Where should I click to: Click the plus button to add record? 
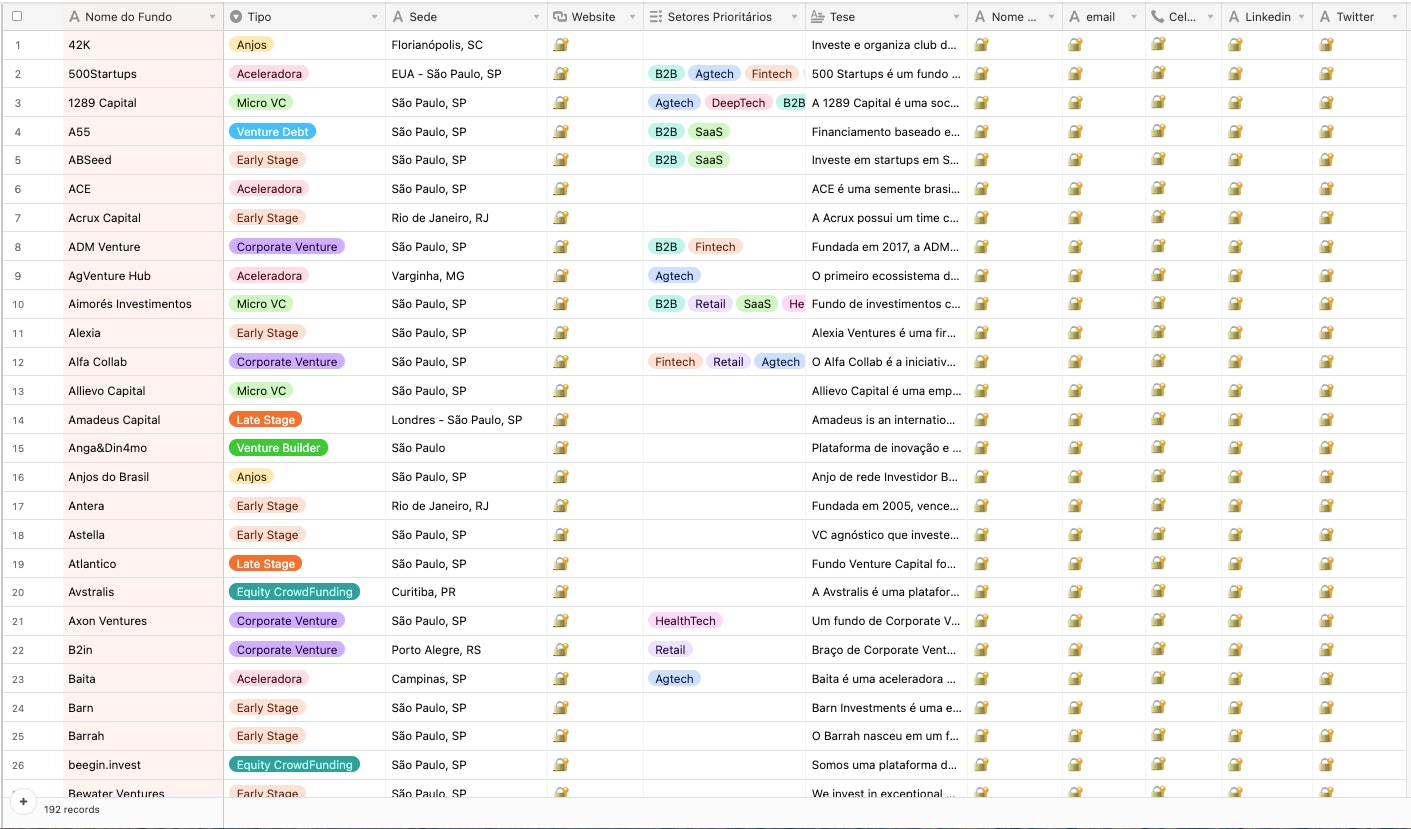pos(23,802)
